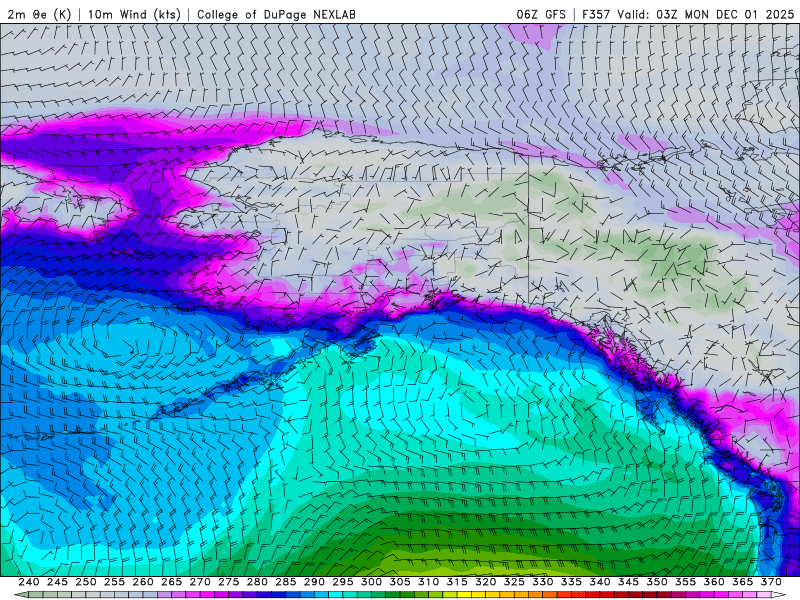
Task: Click the 360 value on the color scale
Action: coord(714,582)
